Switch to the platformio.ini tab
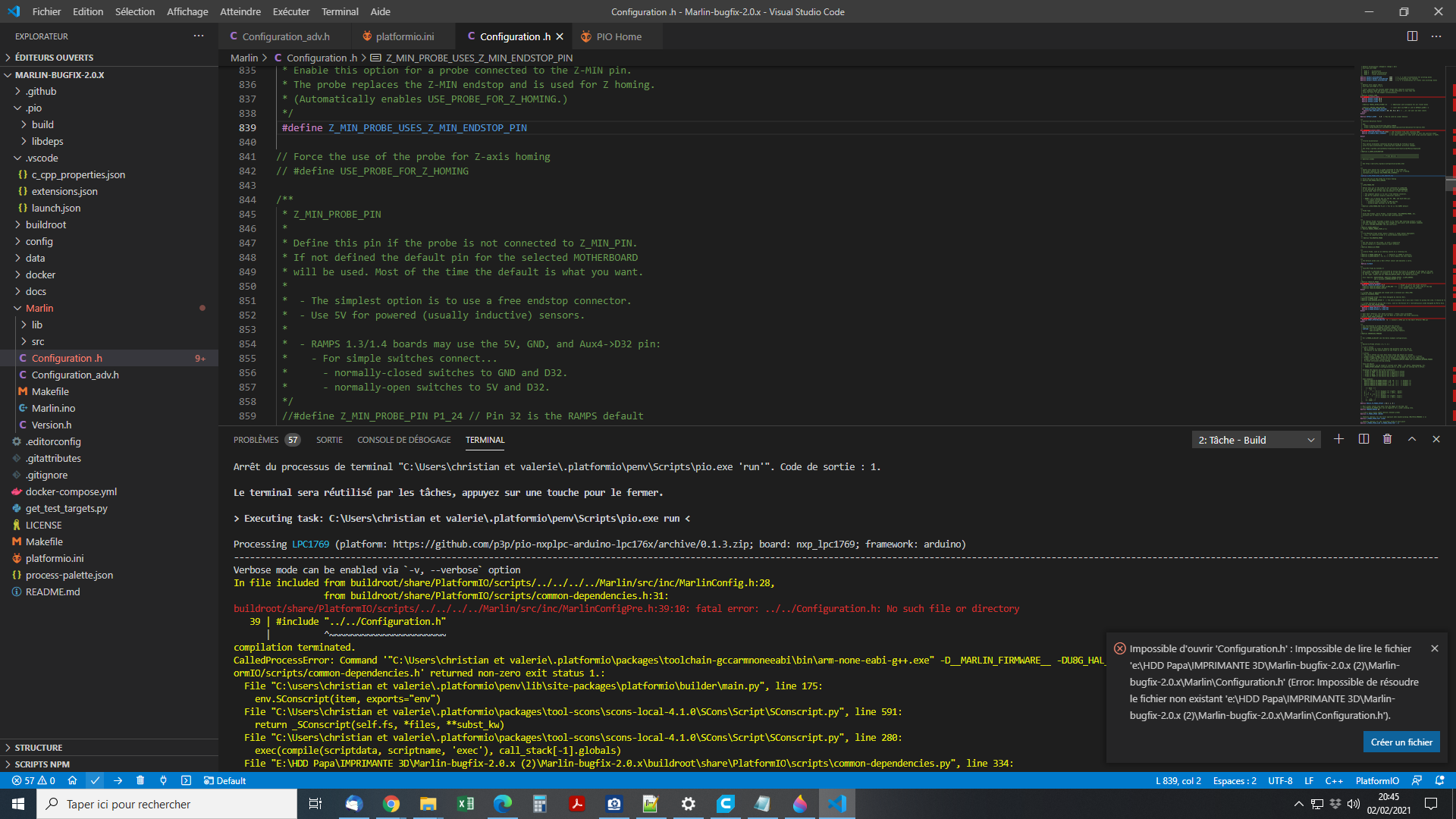This screenshot has width=1456, height=819. 404,36
